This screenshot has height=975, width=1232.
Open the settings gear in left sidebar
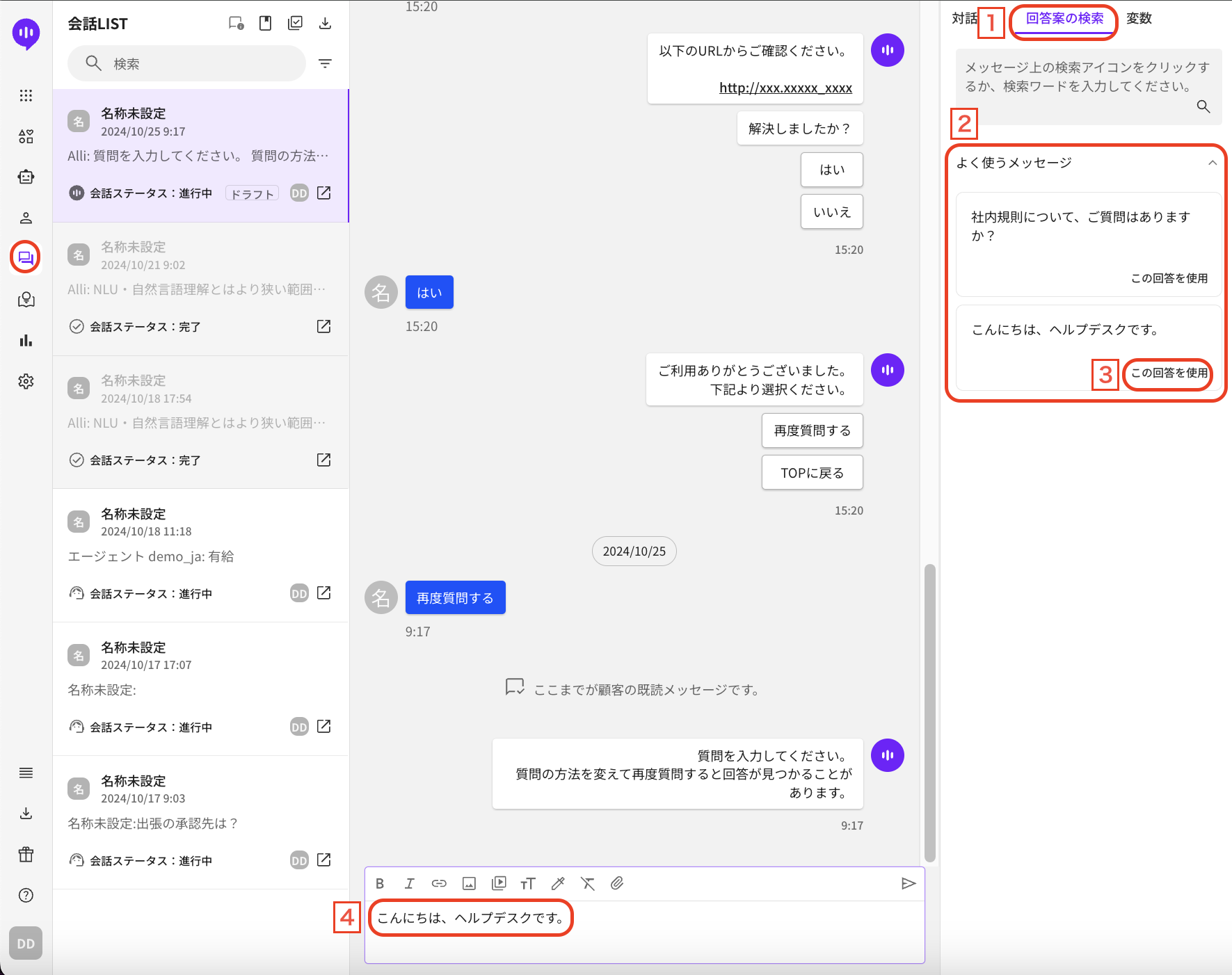[x=26, y=381]
